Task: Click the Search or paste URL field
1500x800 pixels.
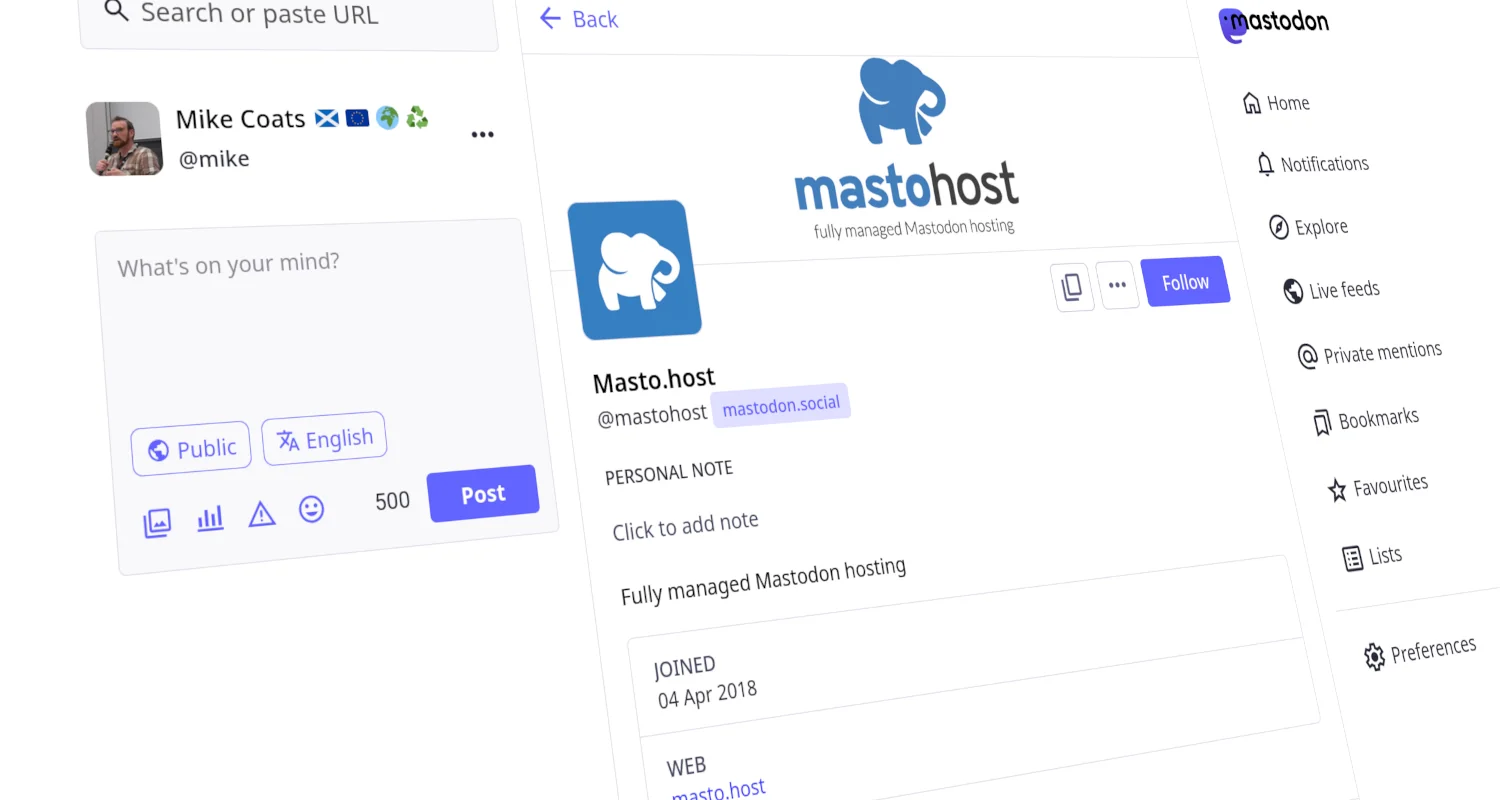Action: click(x=288, y=20)
